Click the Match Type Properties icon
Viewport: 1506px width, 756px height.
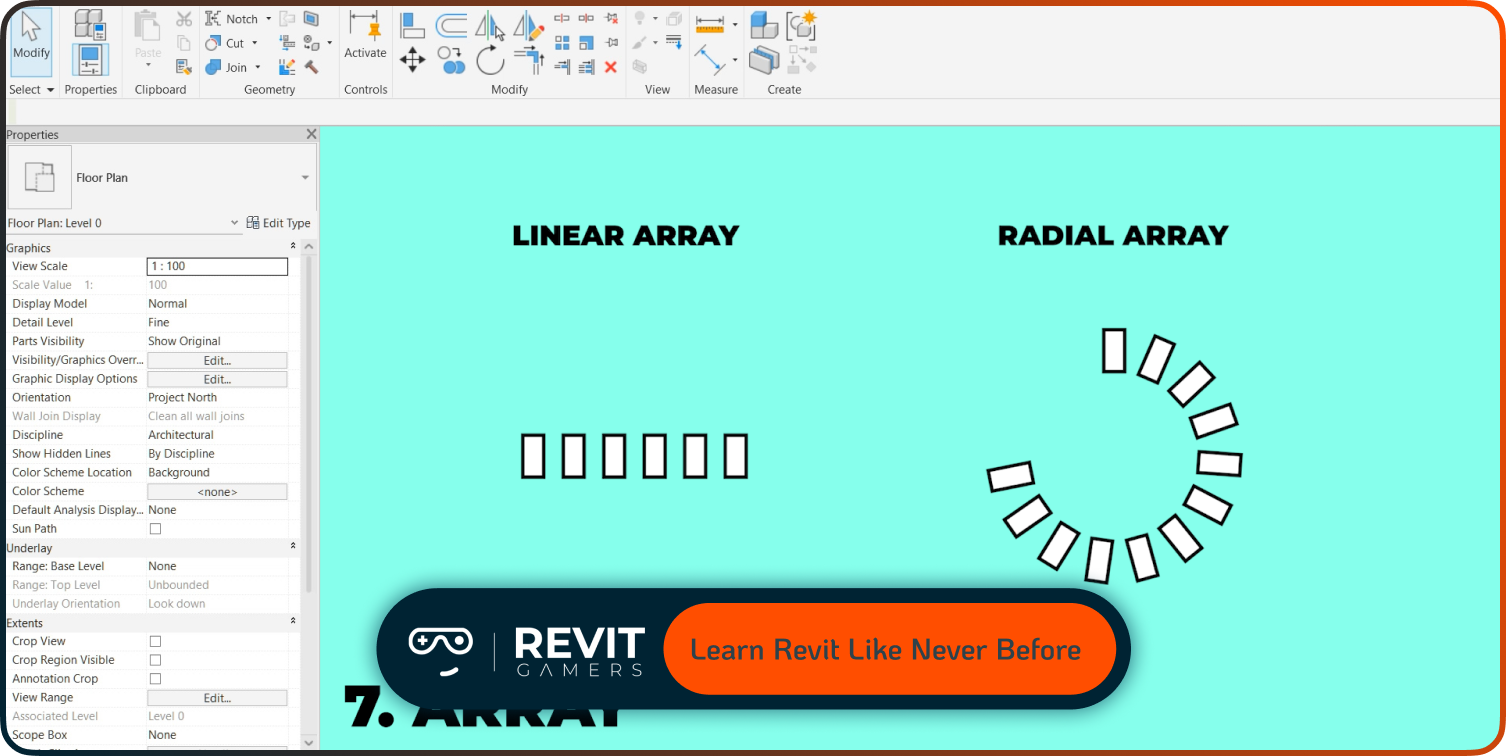point(184,67)
